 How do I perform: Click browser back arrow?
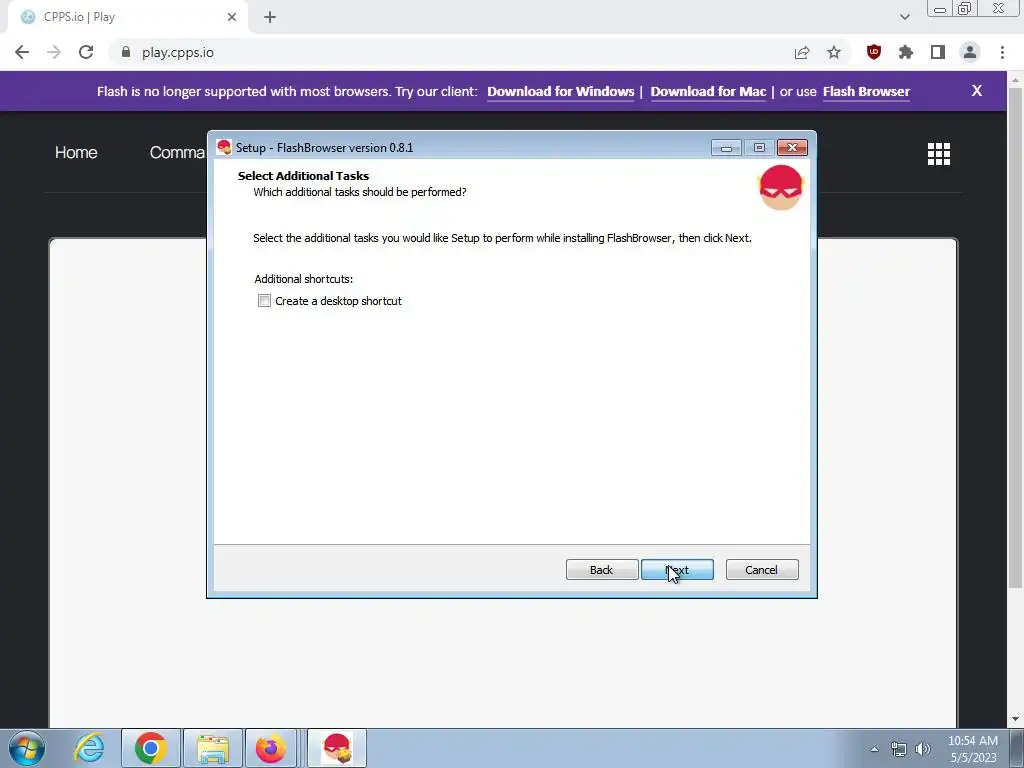[22, 52]
